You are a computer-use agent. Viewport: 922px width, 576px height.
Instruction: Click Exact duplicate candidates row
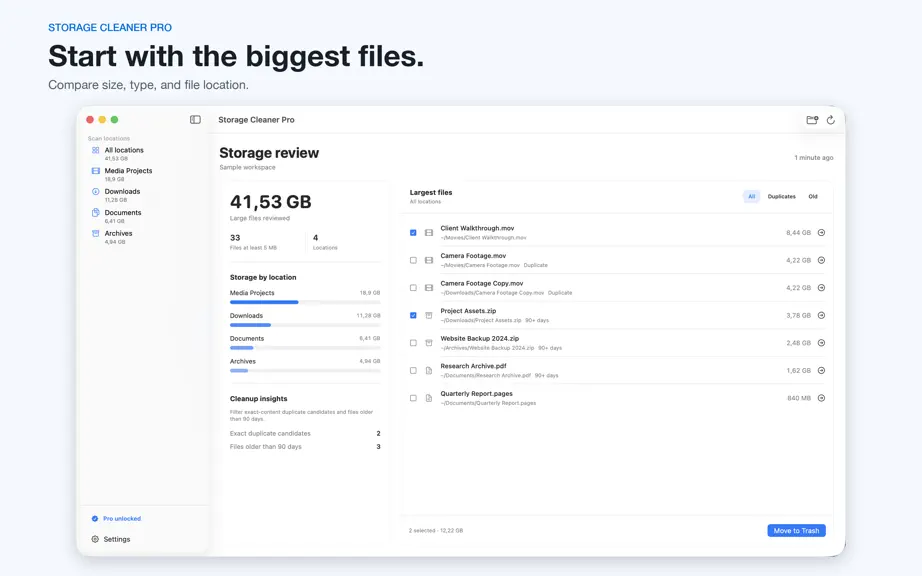pos(305,433)
